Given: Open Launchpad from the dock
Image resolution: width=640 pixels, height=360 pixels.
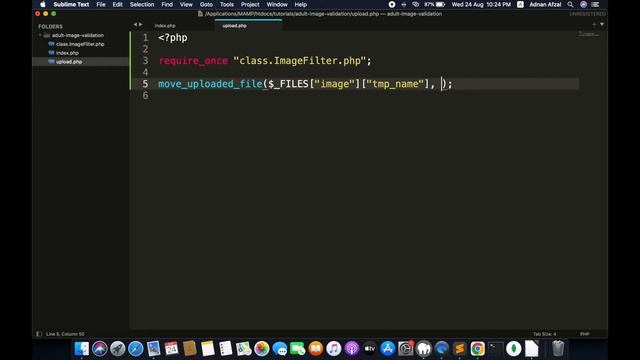Looking at the screenshot, I should tap(118, 349).
